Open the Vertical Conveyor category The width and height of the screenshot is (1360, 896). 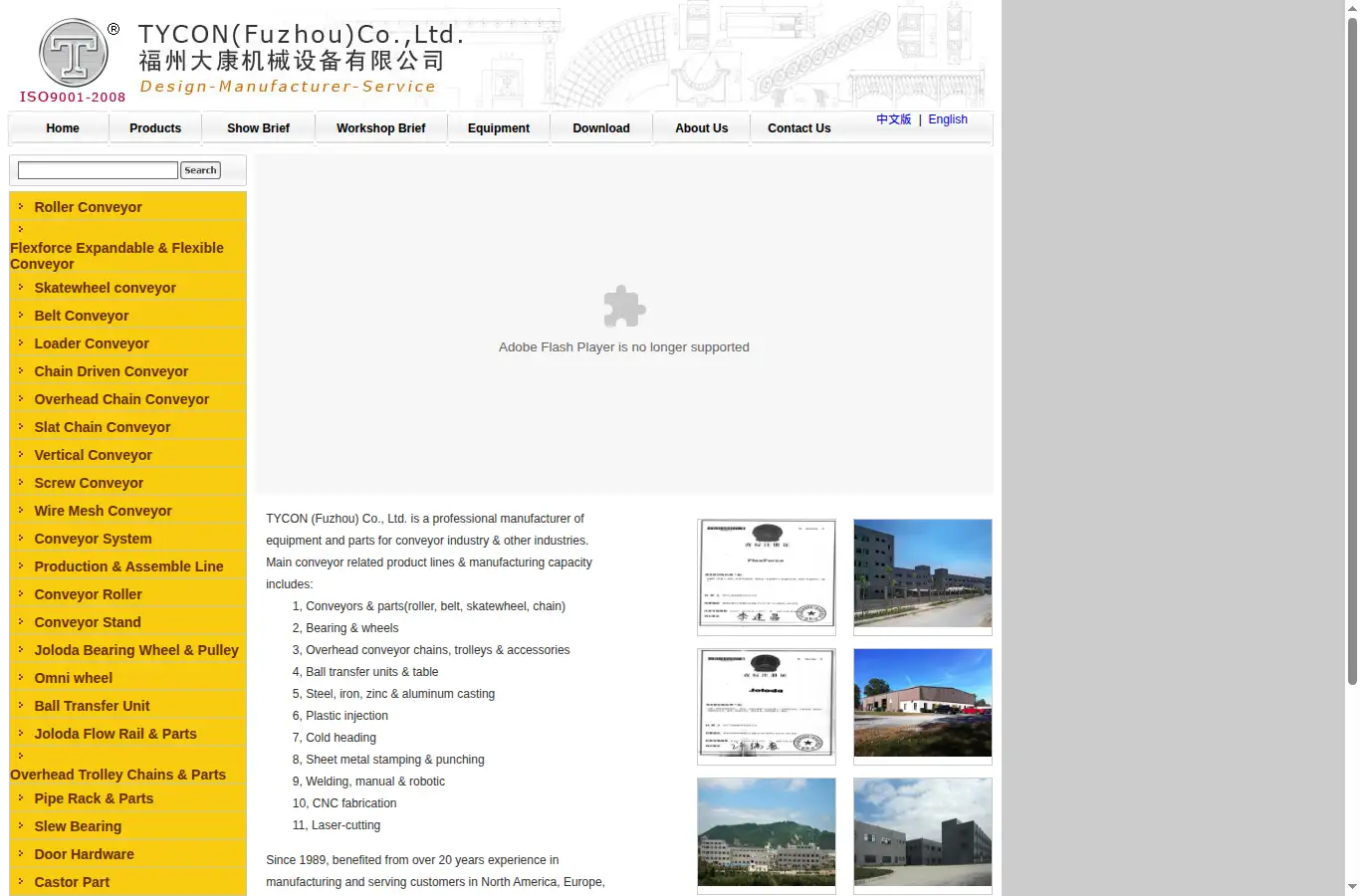point(93,455)
